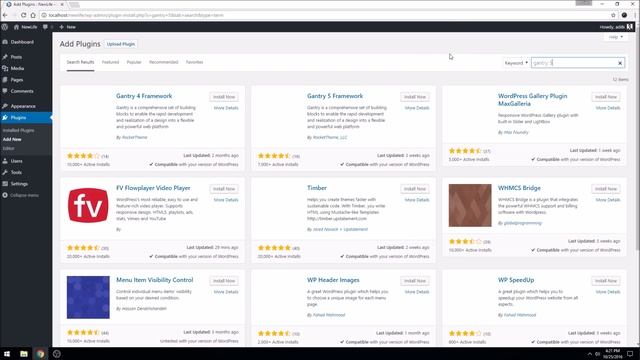
Task: Install the Gantry 4 Framework plugin
Action: 224,97
